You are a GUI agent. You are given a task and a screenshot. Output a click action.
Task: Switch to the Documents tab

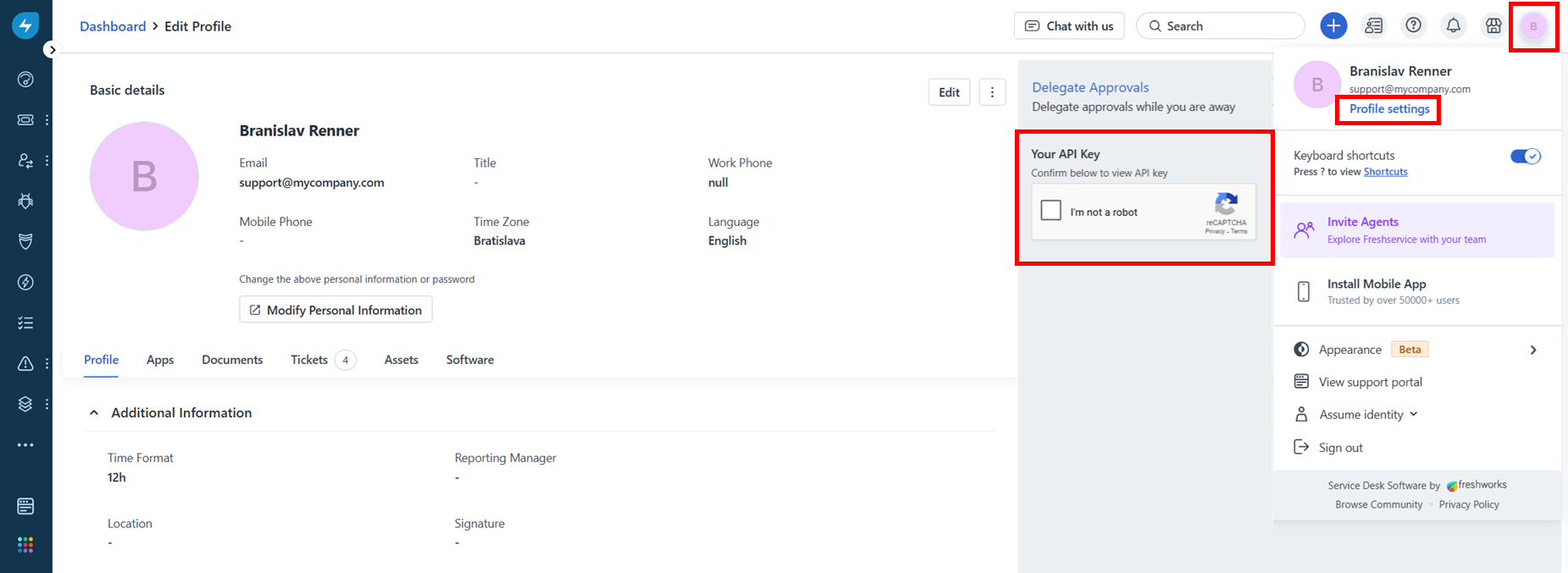coord(232,360)
